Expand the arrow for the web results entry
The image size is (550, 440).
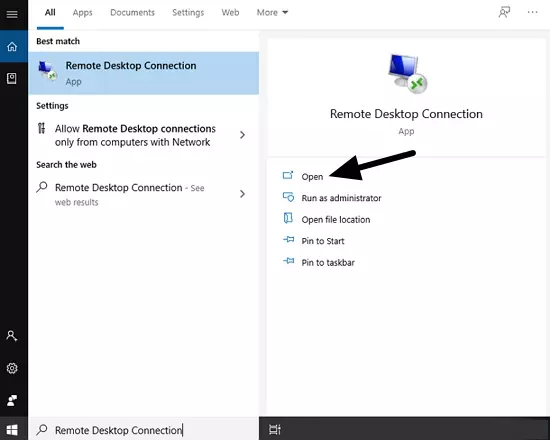[242, 194]
